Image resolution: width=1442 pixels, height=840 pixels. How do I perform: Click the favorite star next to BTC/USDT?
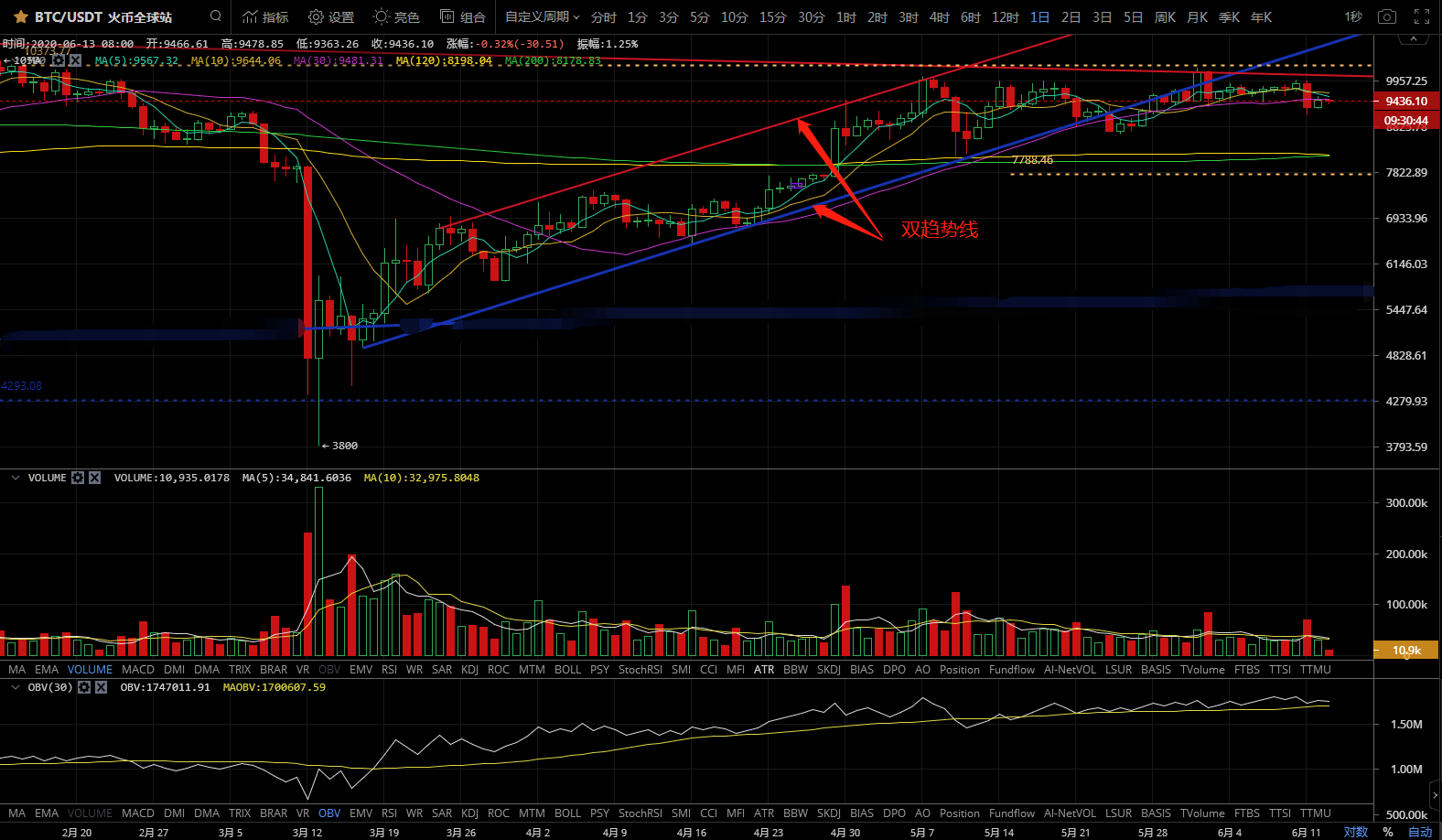20,17
